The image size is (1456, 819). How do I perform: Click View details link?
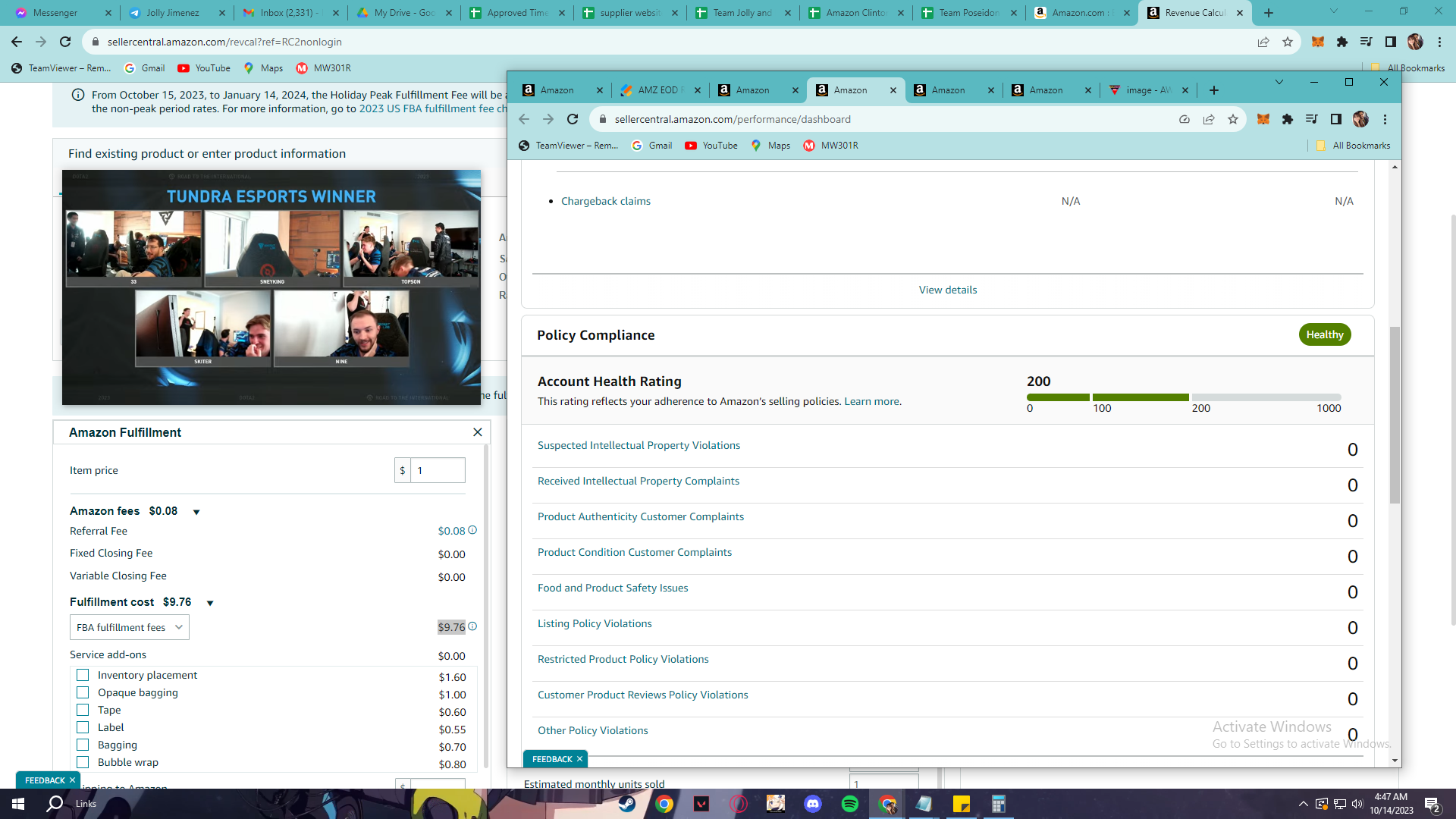(x=948, y=290)
